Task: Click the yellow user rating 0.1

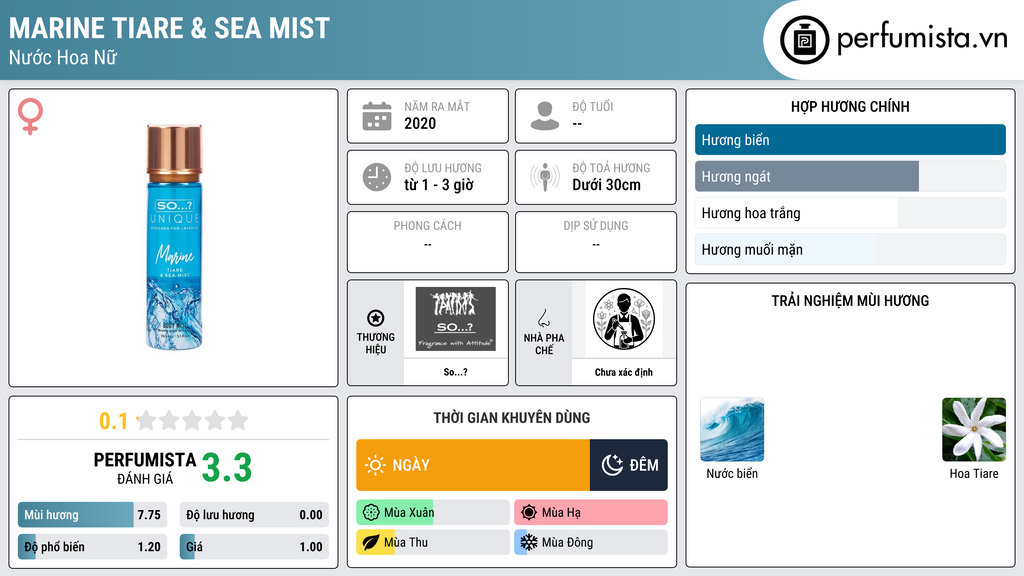Action: click(x=113, y=421)
